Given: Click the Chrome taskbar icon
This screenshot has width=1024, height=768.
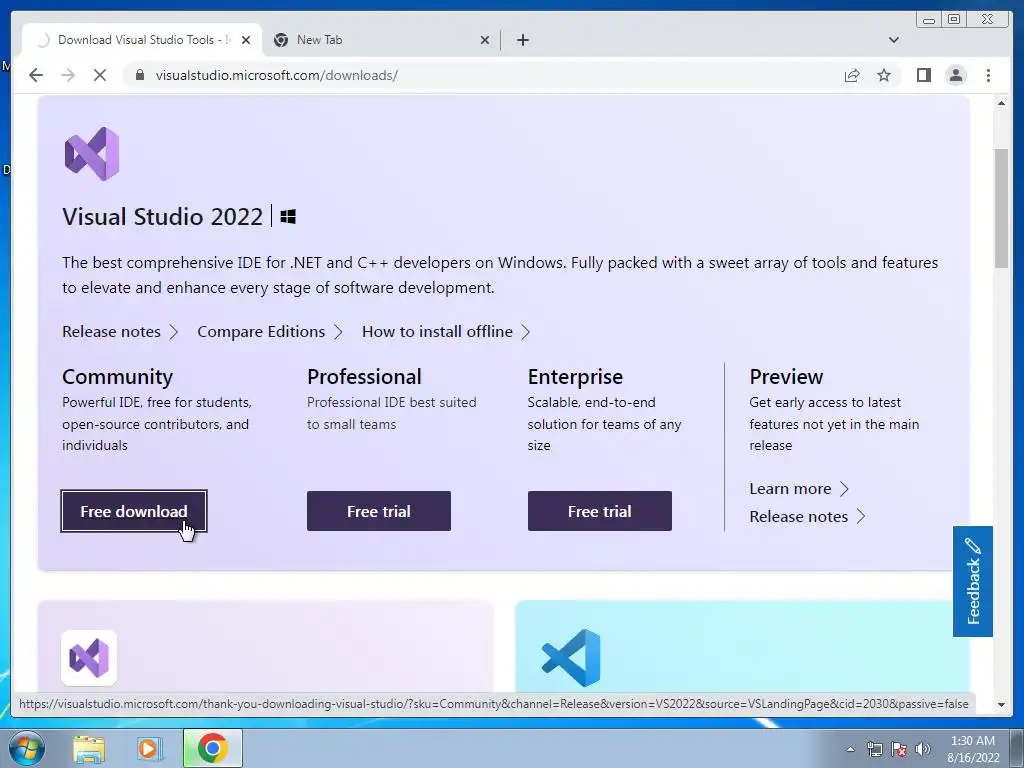Looking at the screenshot, I should click(212, 748).
